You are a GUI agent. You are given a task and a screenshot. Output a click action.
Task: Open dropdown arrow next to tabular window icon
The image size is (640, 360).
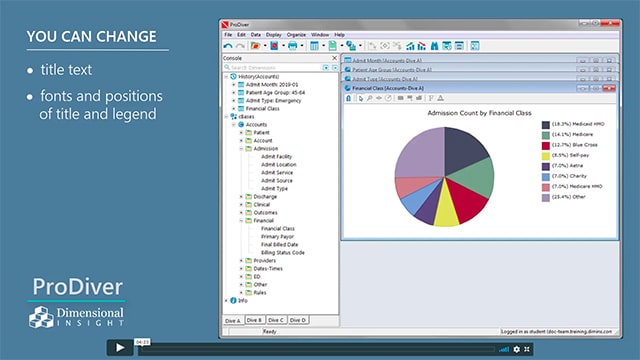coord(323,46)
